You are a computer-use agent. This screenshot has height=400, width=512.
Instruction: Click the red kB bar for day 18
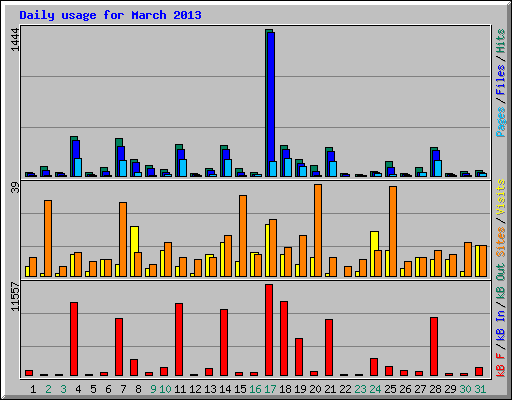pyautogui.click(x=284, y=338)
